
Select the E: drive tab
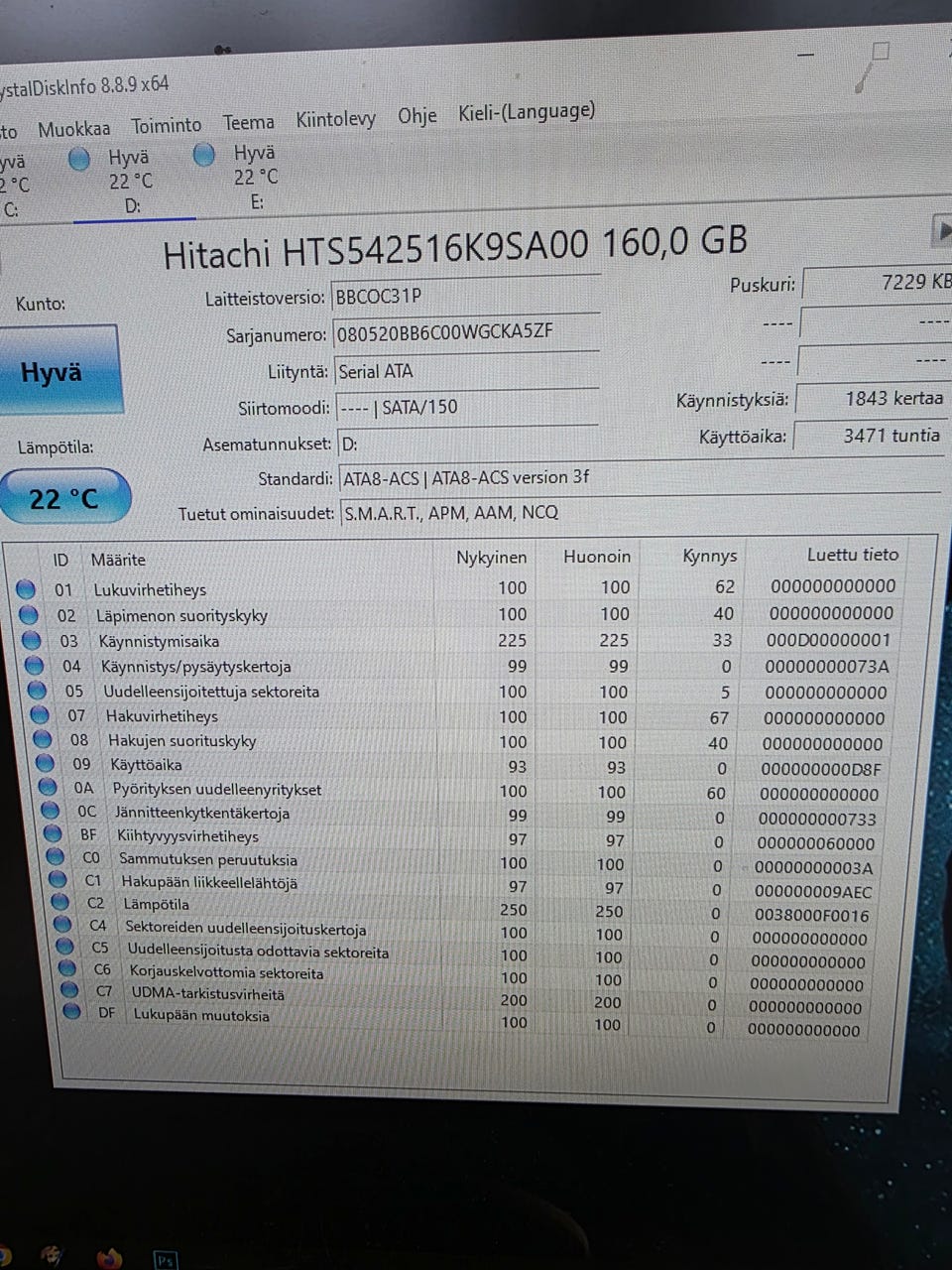255,177
